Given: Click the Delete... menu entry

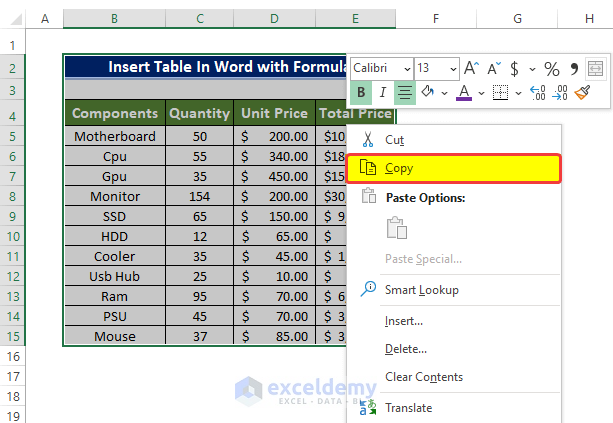Looking at the screenshot, I should (405, 349).
